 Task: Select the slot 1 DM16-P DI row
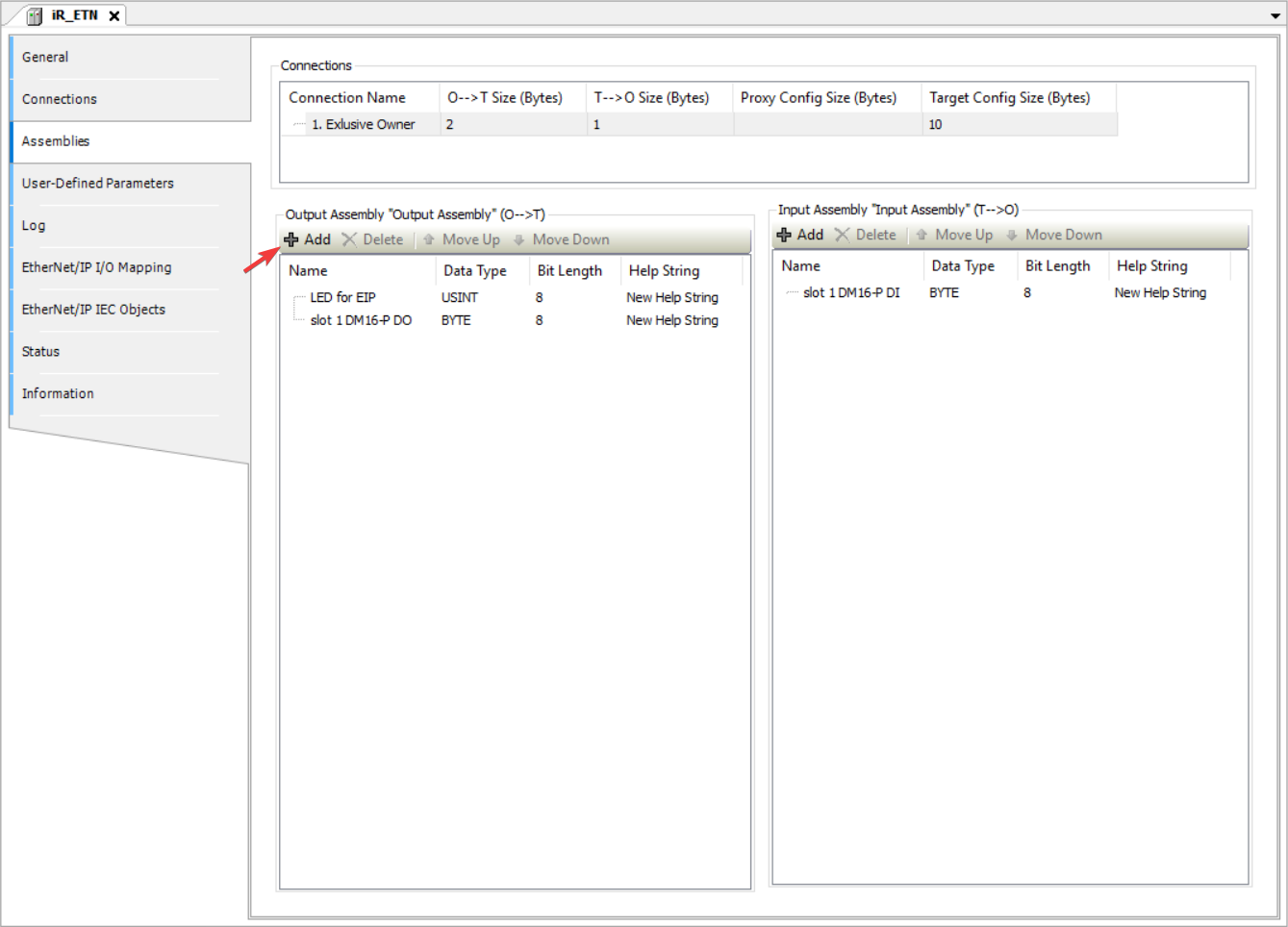coord(851,292)
